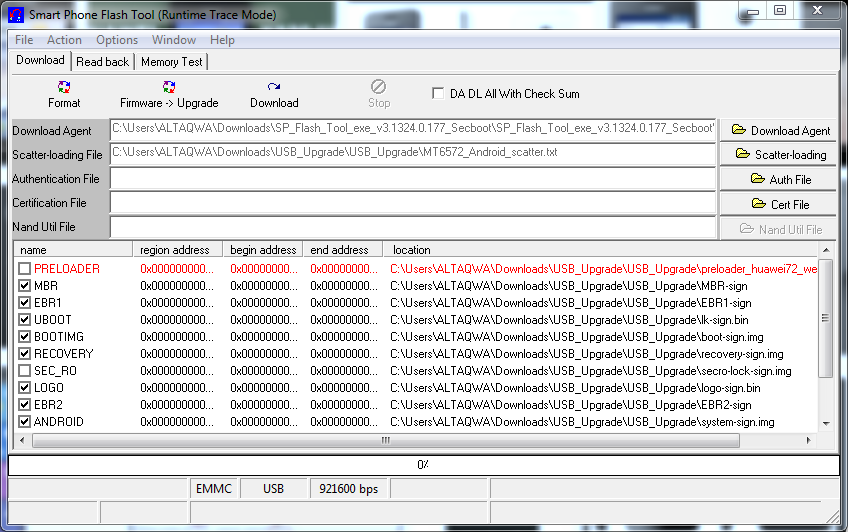Uncheck the MBR partition checkbox
The width and height of the screenshot is (848, 532).
pos(24,285)
